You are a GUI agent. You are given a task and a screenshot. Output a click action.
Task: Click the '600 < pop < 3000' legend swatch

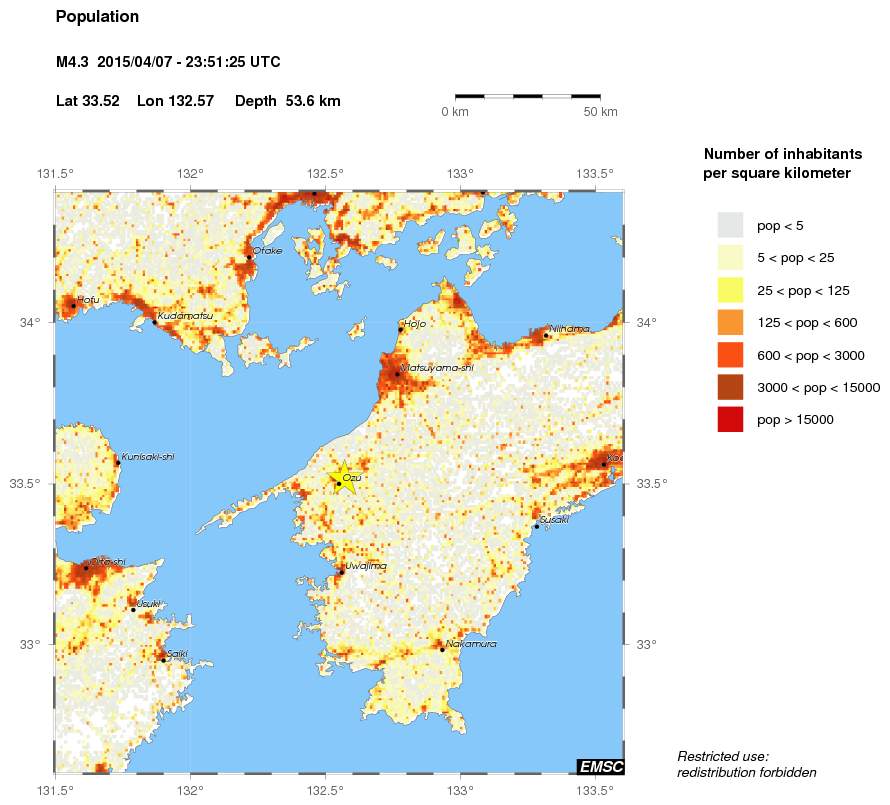[731, 355]
